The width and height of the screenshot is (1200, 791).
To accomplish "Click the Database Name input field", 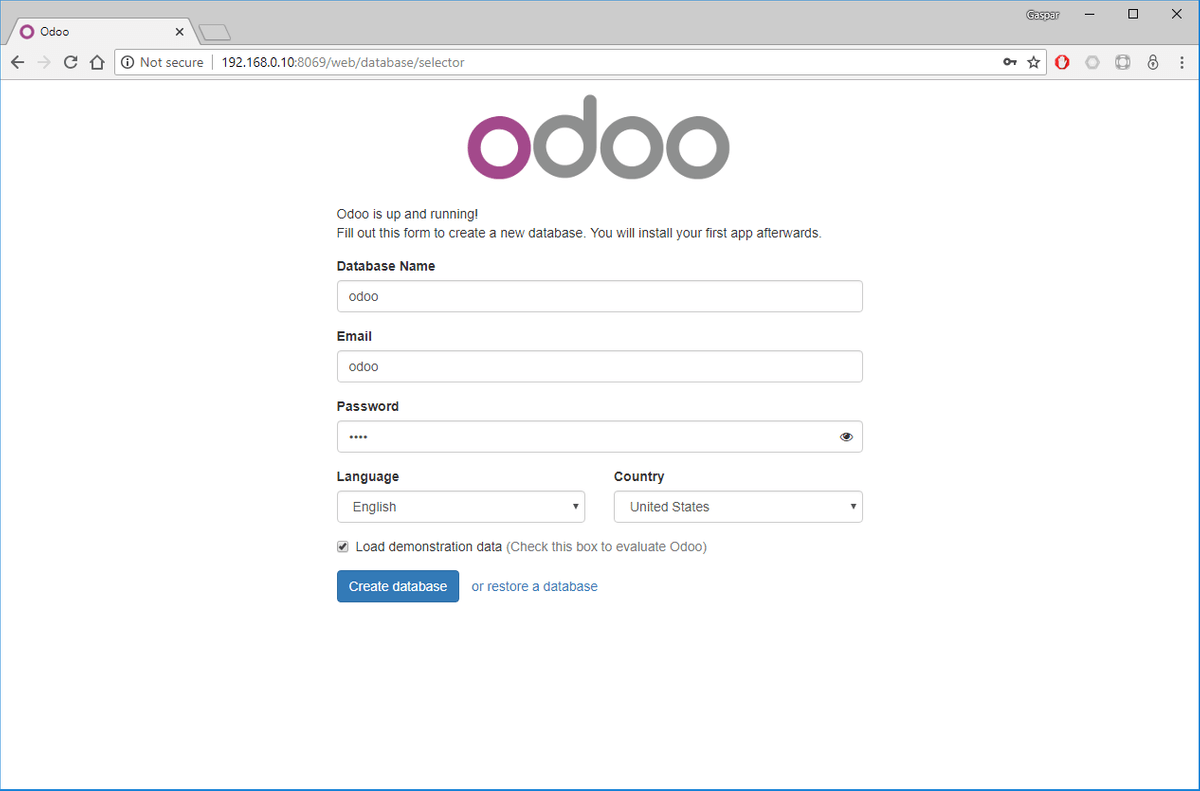I will pyautogui.click(x=600, y=296).
